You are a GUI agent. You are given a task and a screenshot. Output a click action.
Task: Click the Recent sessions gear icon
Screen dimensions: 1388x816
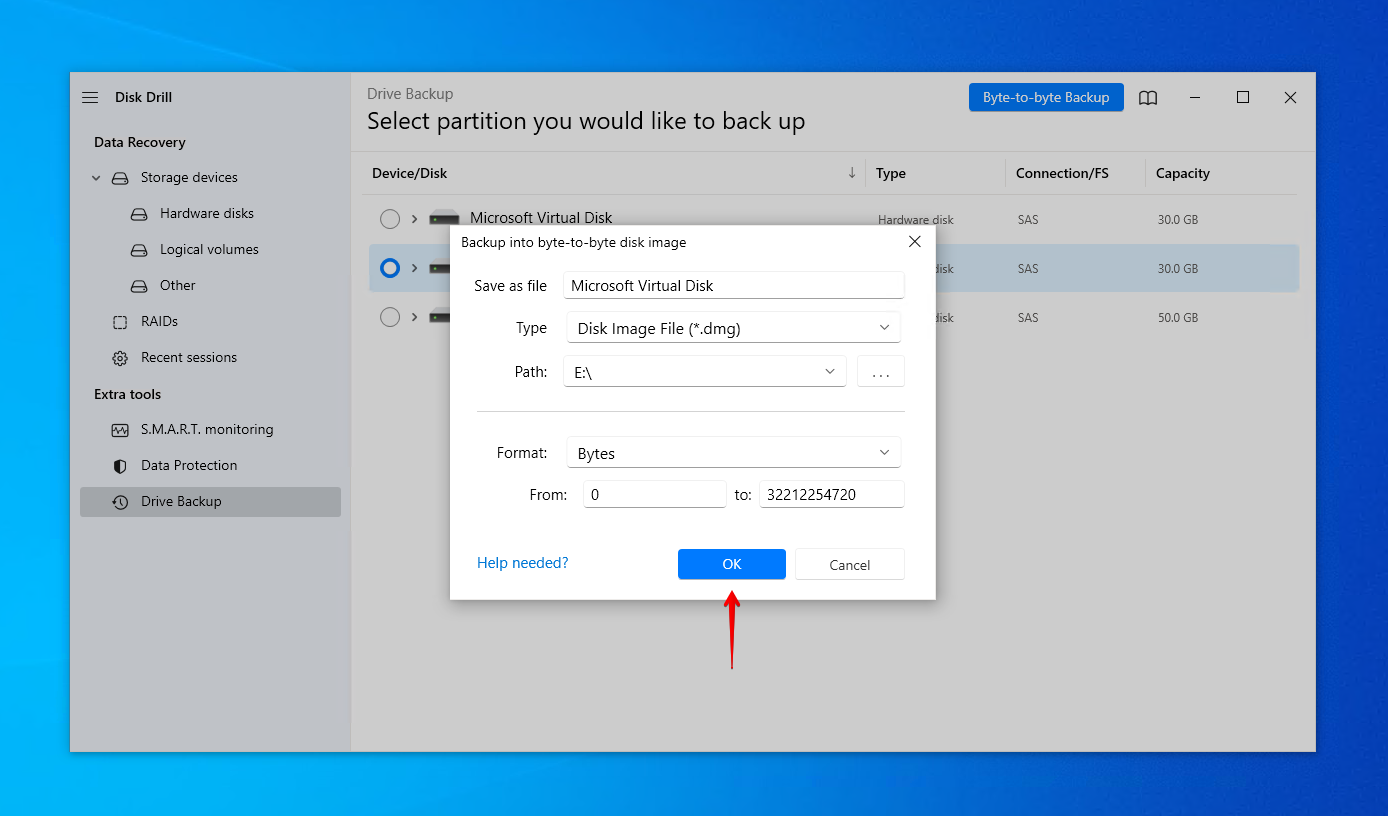click(x=120, y=358)
